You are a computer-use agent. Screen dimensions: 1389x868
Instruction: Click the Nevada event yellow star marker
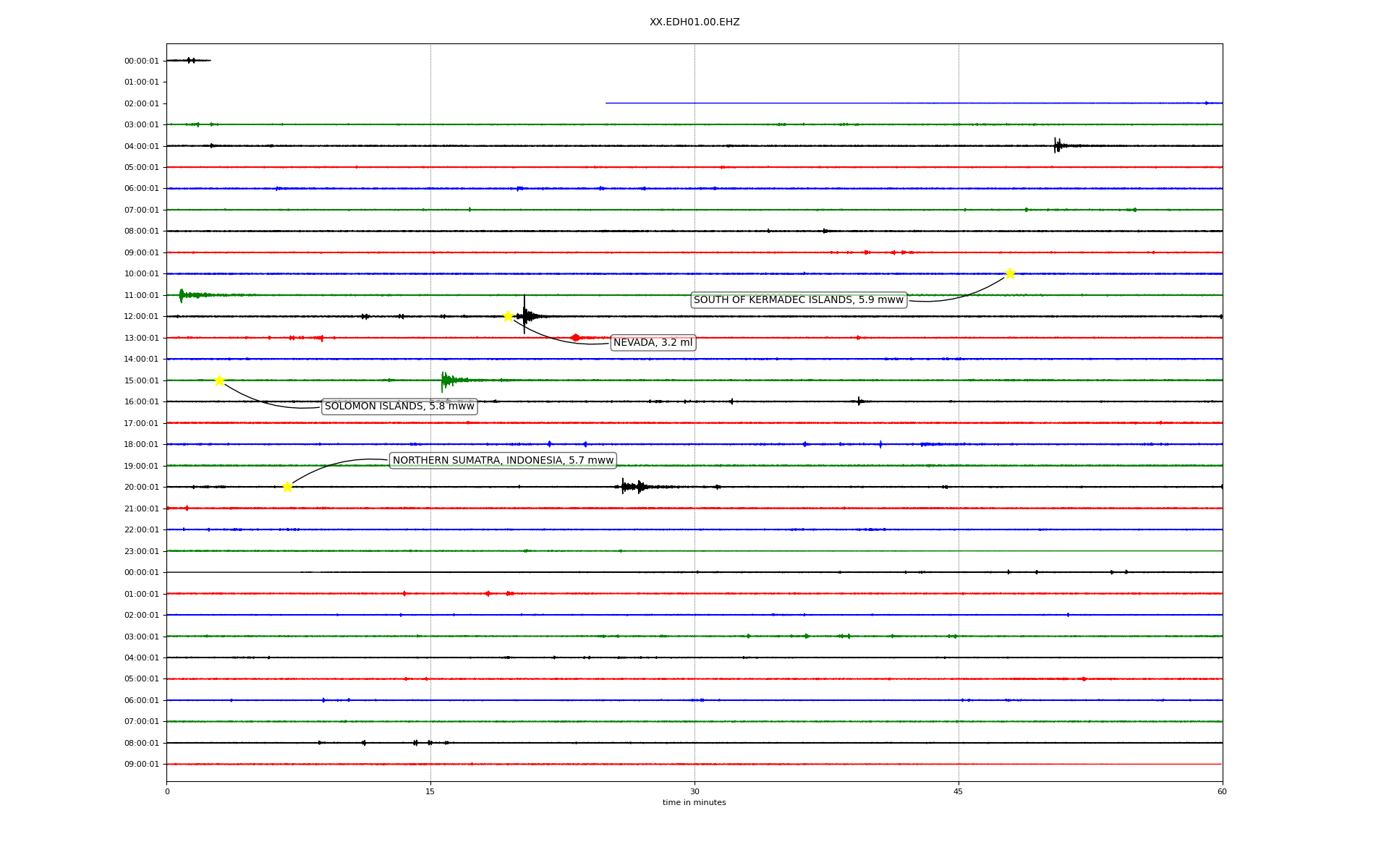[508, 316]
